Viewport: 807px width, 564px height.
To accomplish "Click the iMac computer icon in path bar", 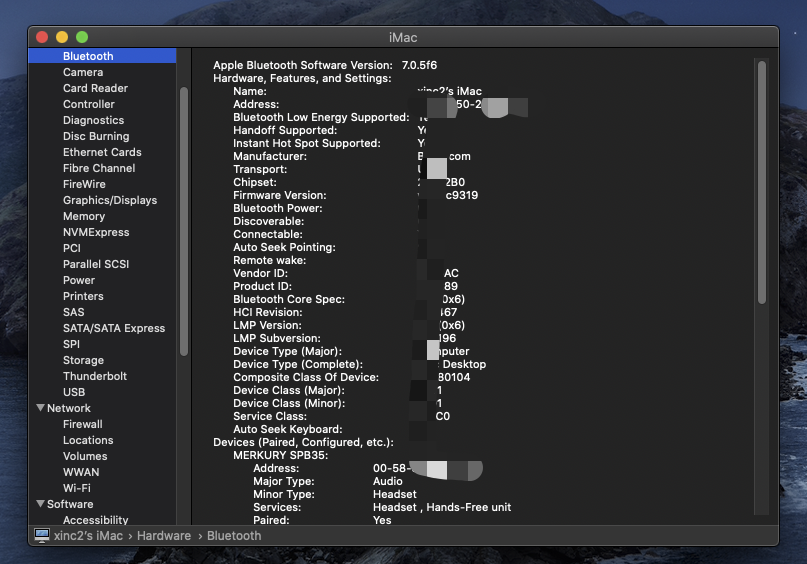I will coord(42,536).
